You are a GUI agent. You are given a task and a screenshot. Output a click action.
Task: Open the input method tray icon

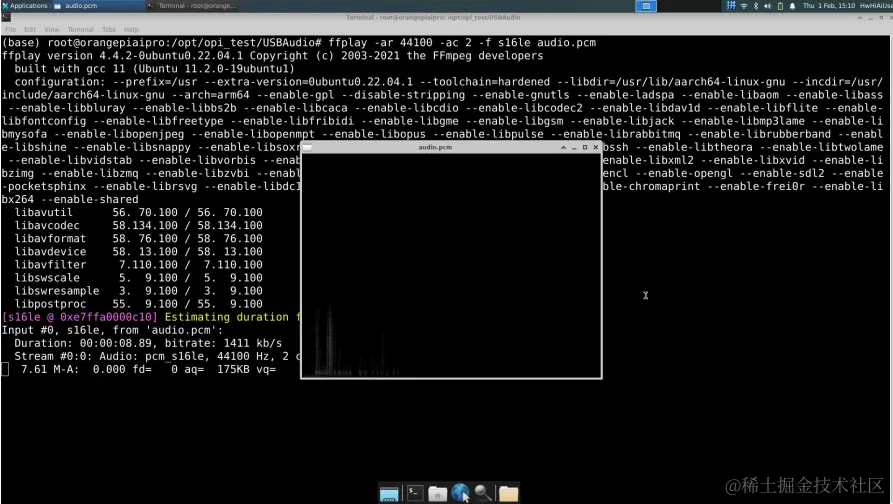pos(731,6)
